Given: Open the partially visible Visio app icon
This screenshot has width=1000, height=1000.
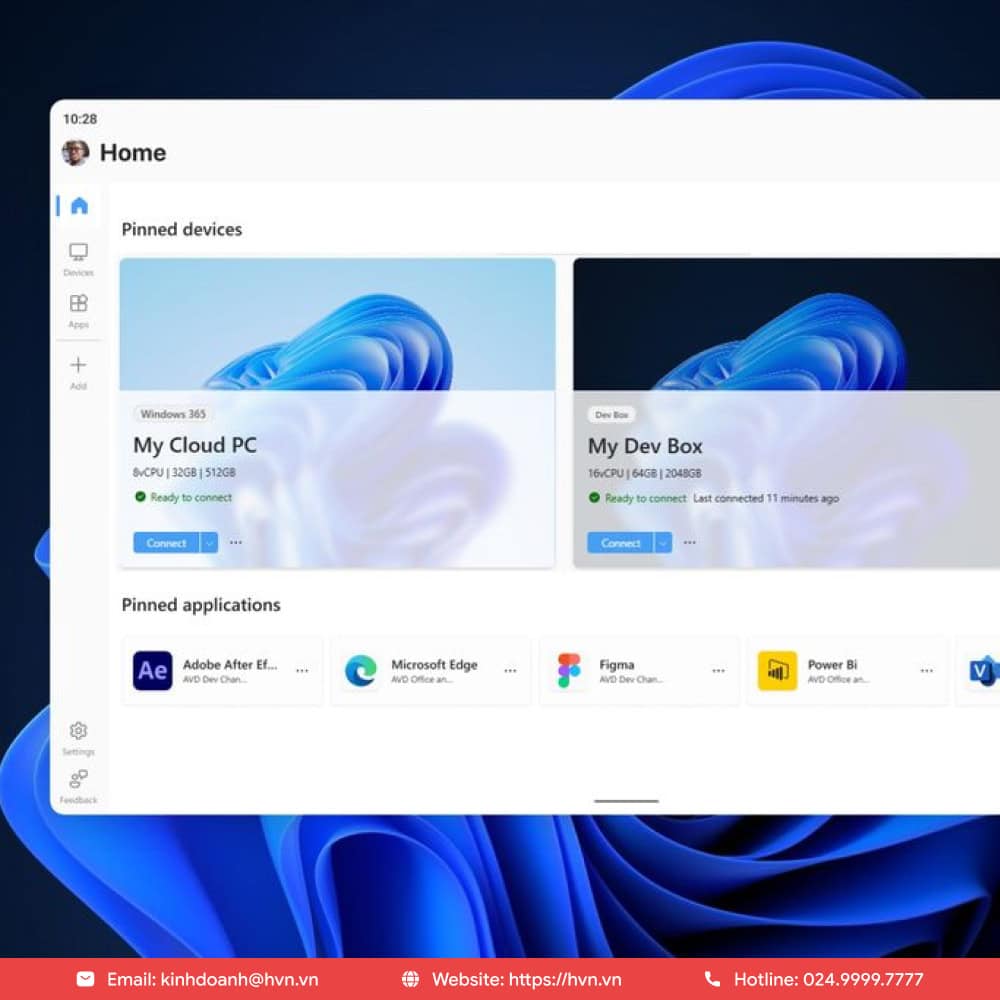Looking at the screenshot, I should tap(984, 670).
